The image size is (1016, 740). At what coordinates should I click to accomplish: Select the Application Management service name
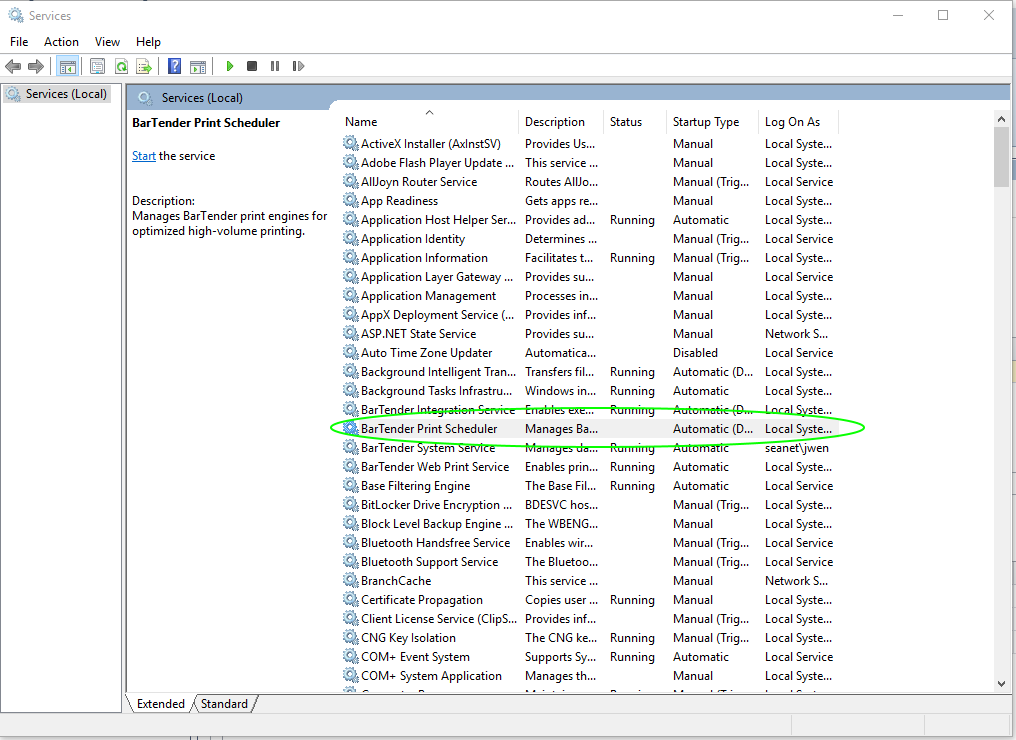428,295
